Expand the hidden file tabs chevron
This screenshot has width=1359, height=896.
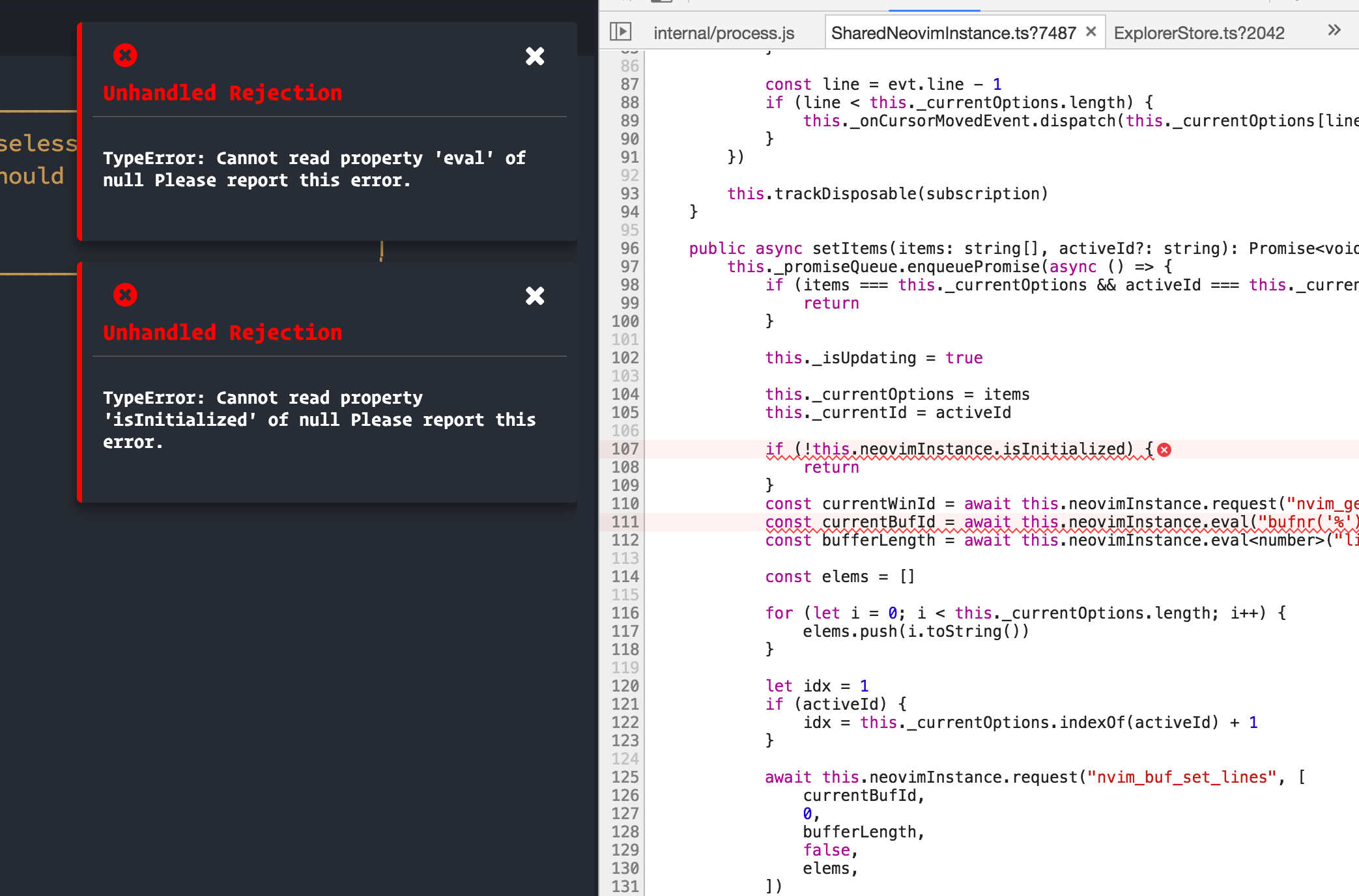point(1334,30)
